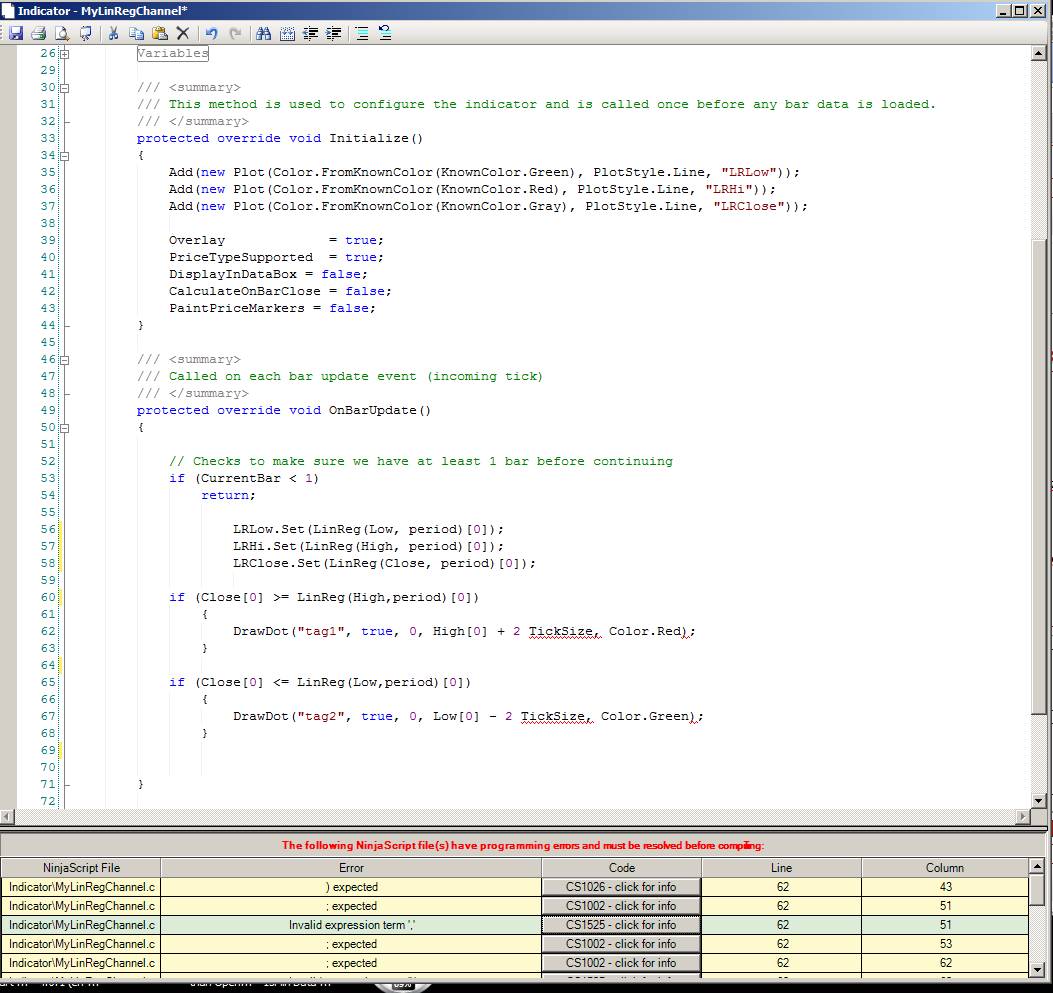Expand the collapsed Variables region
The width and height of the screenshot is (1053, 993).
point(64,54)
